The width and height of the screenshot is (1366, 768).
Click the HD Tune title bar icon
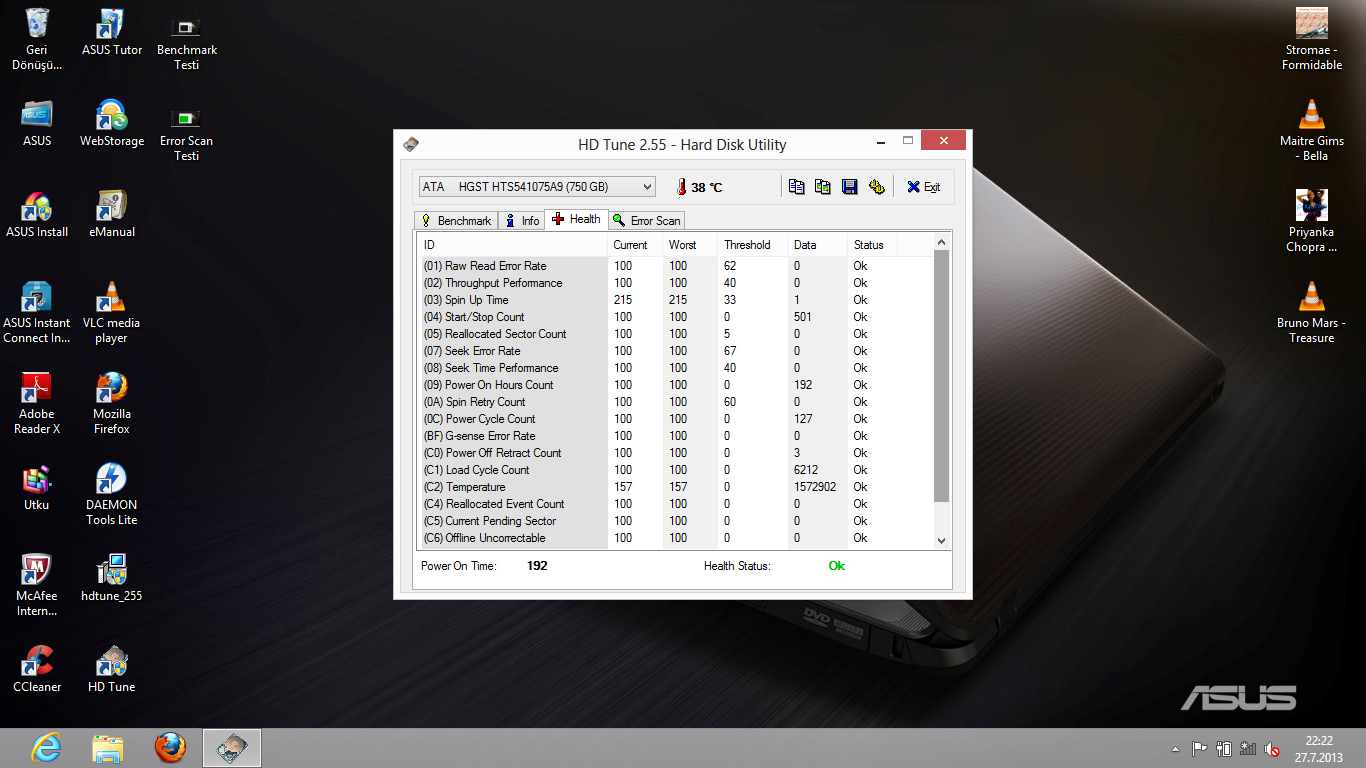[412, 145]
